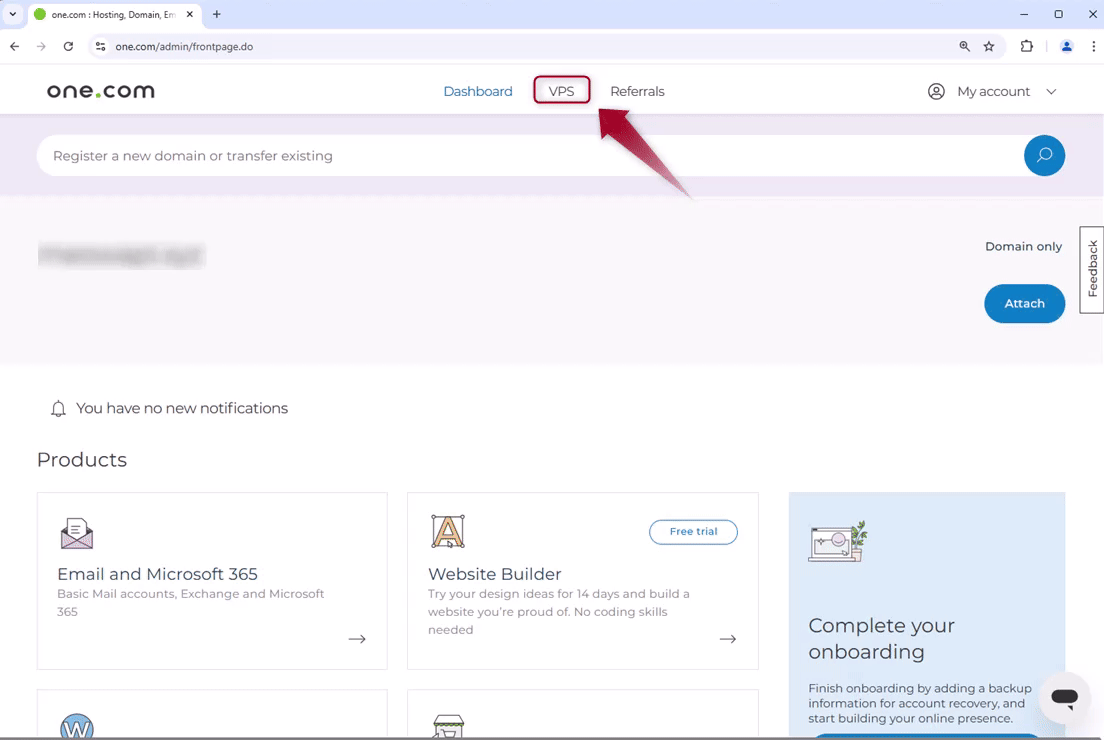Image resolution: width=1104 pixels, height=740 pixels.
Task: Open the browser Extensions puzzle icon
Action: tap(1026, 46)
